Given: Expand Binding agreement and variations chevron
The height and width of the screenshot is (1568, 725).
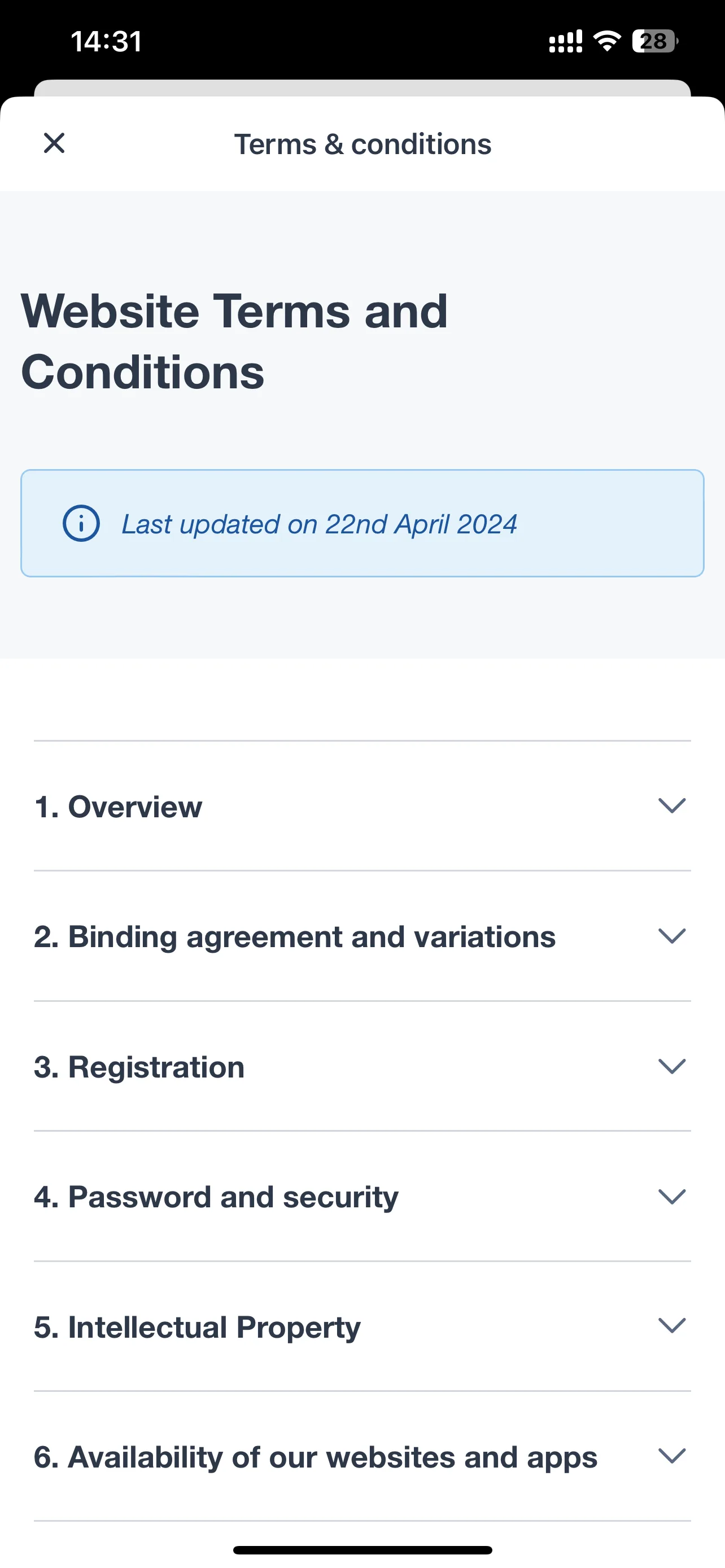Looking at the screenshot, I should coord(672,936).
